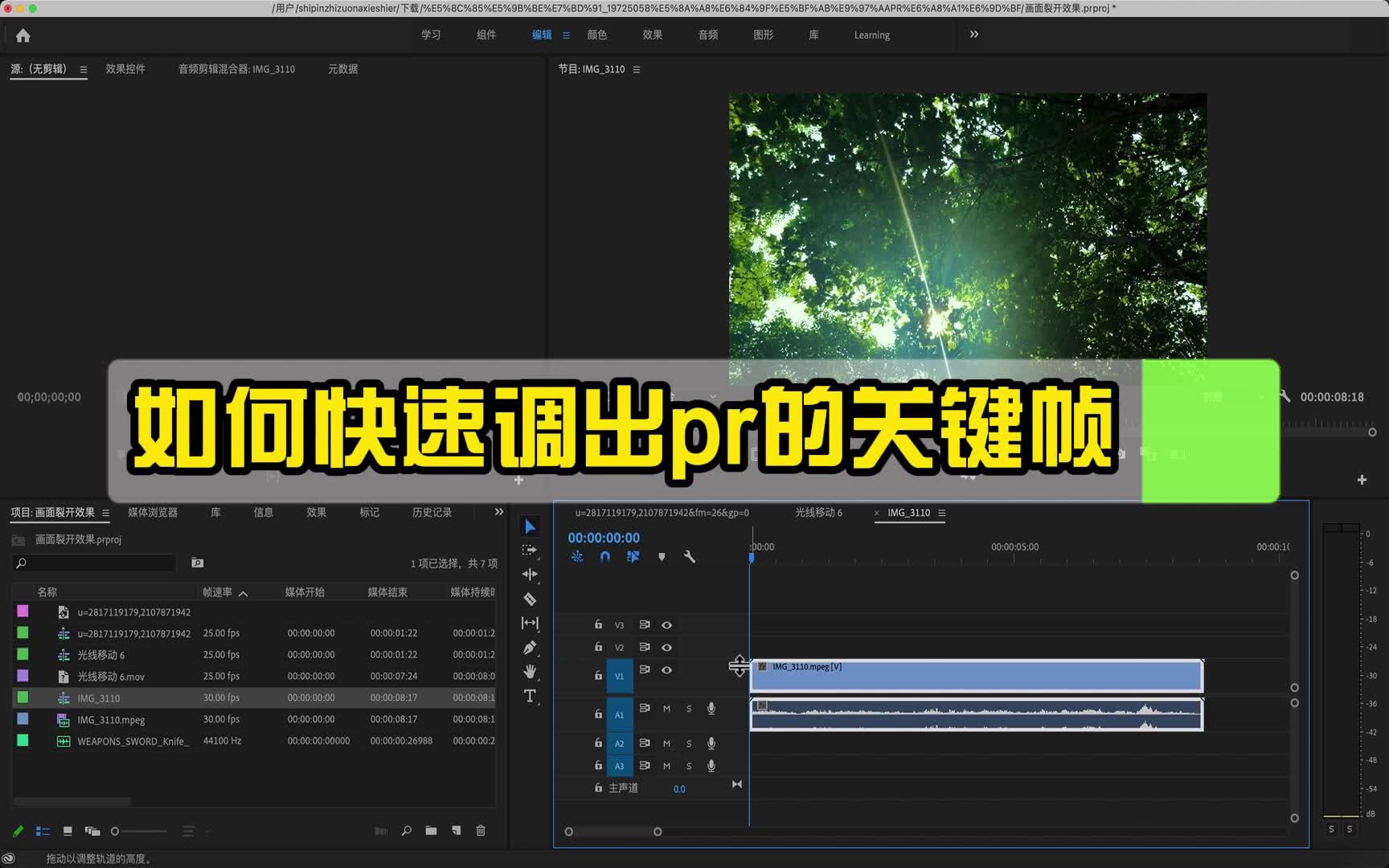Switch to the Audio workspace
The width and height of the screenshot is (1389, 868).
pos(707,35)
